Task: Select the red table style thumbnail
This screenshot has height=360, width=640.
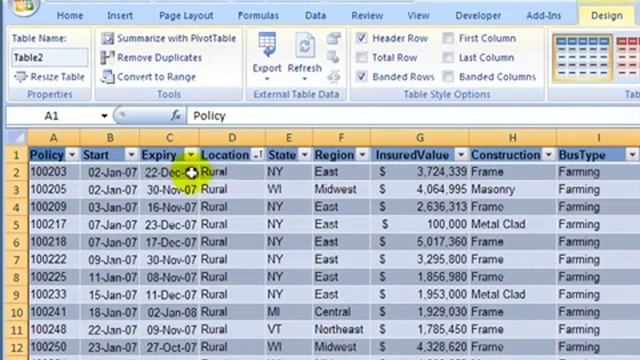Action: pos(627,58)
